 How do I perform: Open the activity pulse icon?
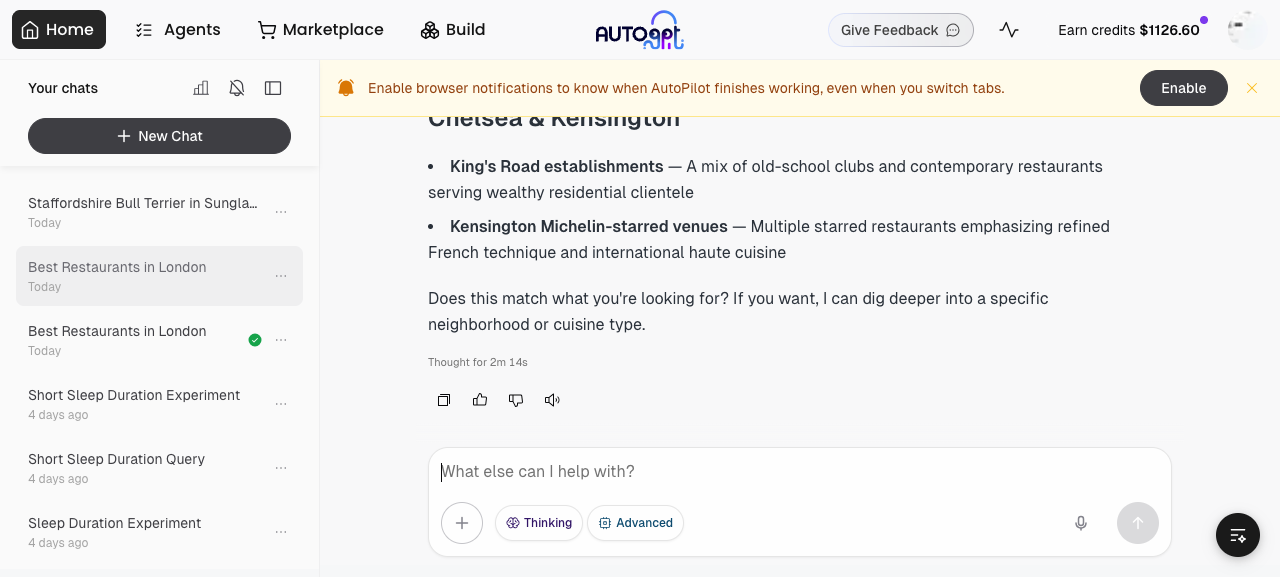point(1009,30)
